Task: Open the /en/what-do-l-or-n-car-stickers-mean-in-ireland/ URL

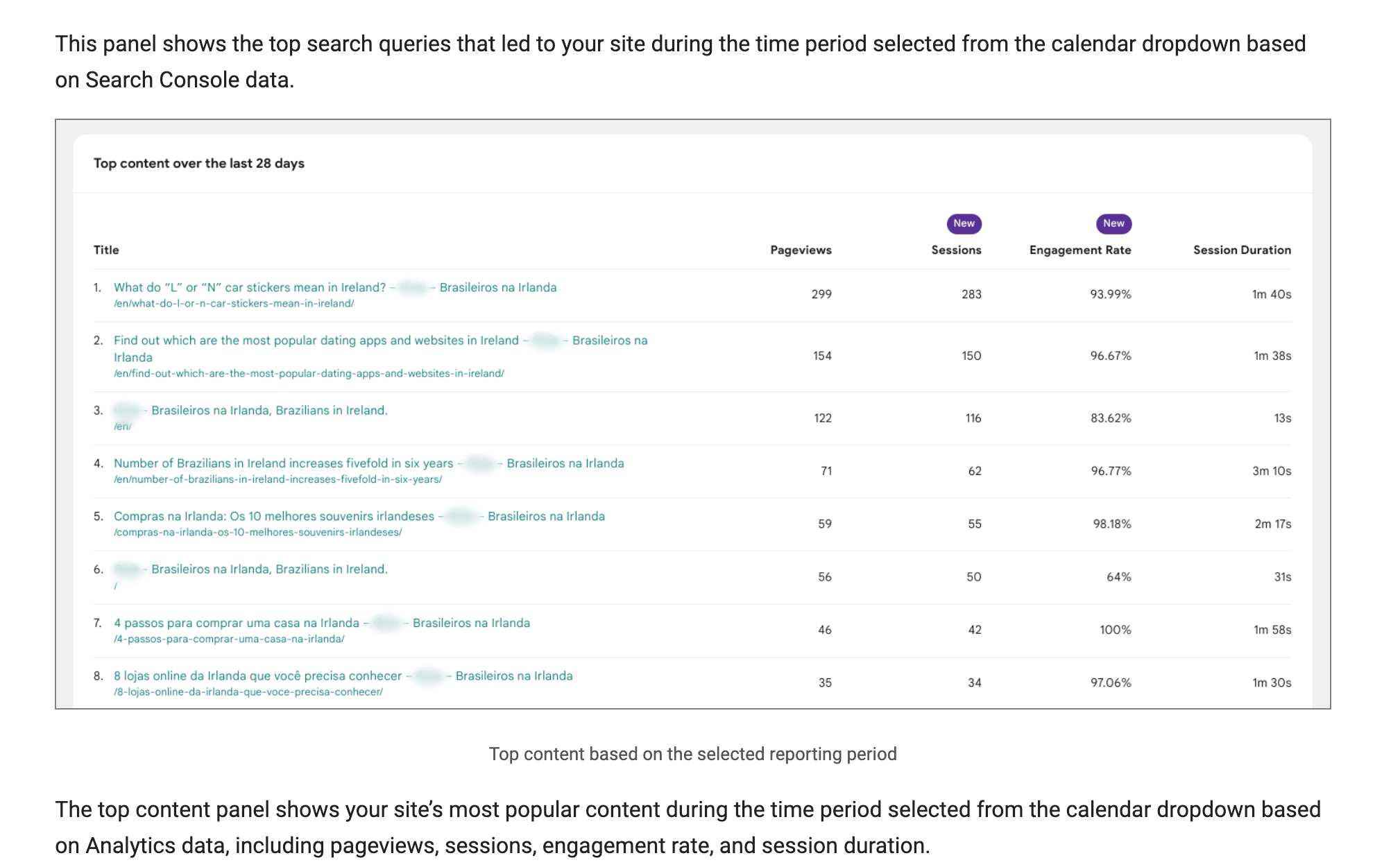Action: click(234, 304)
